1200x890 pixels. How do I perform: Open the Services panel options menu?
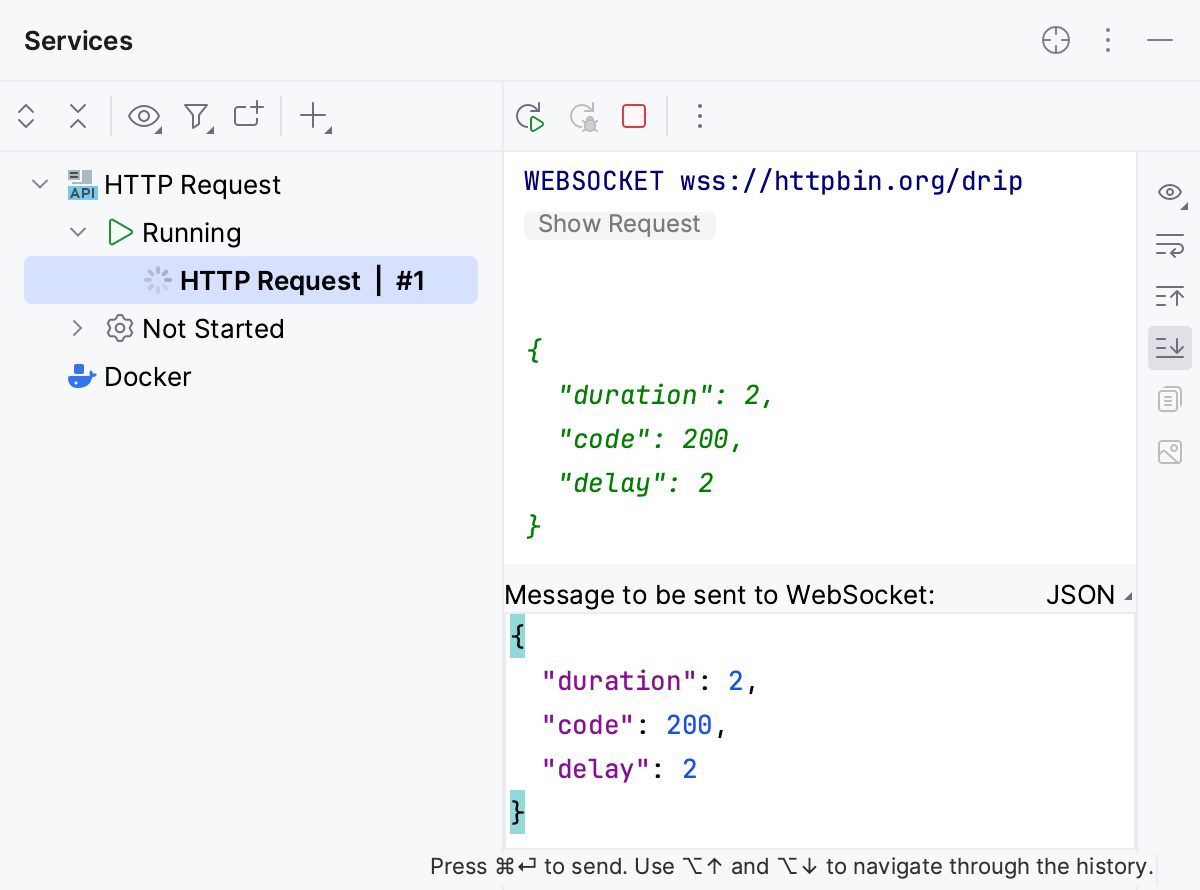pos(1108,40)
